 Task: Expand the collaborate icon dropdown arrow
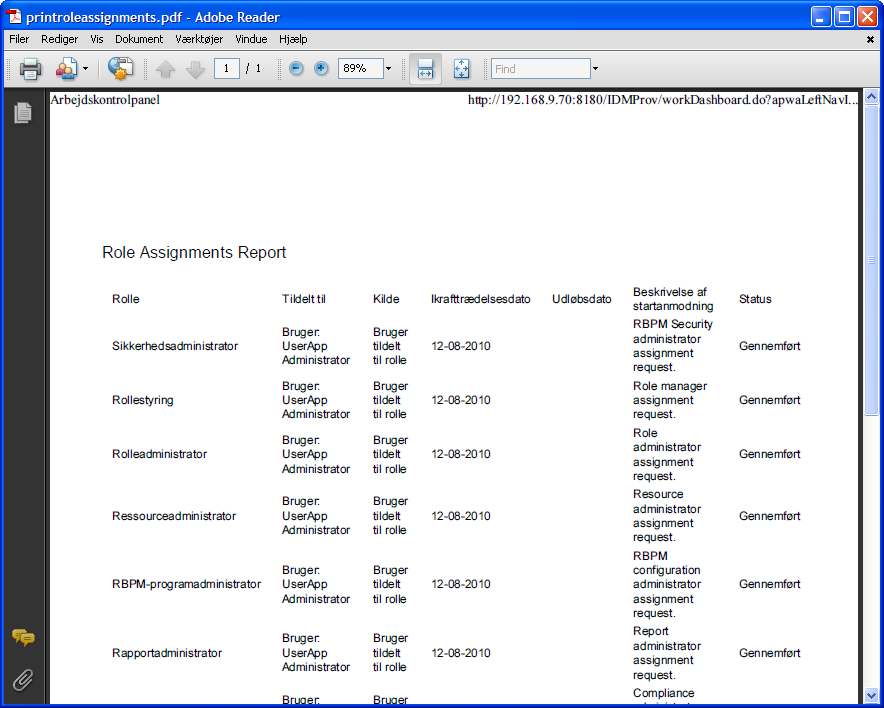pos(85,69)
